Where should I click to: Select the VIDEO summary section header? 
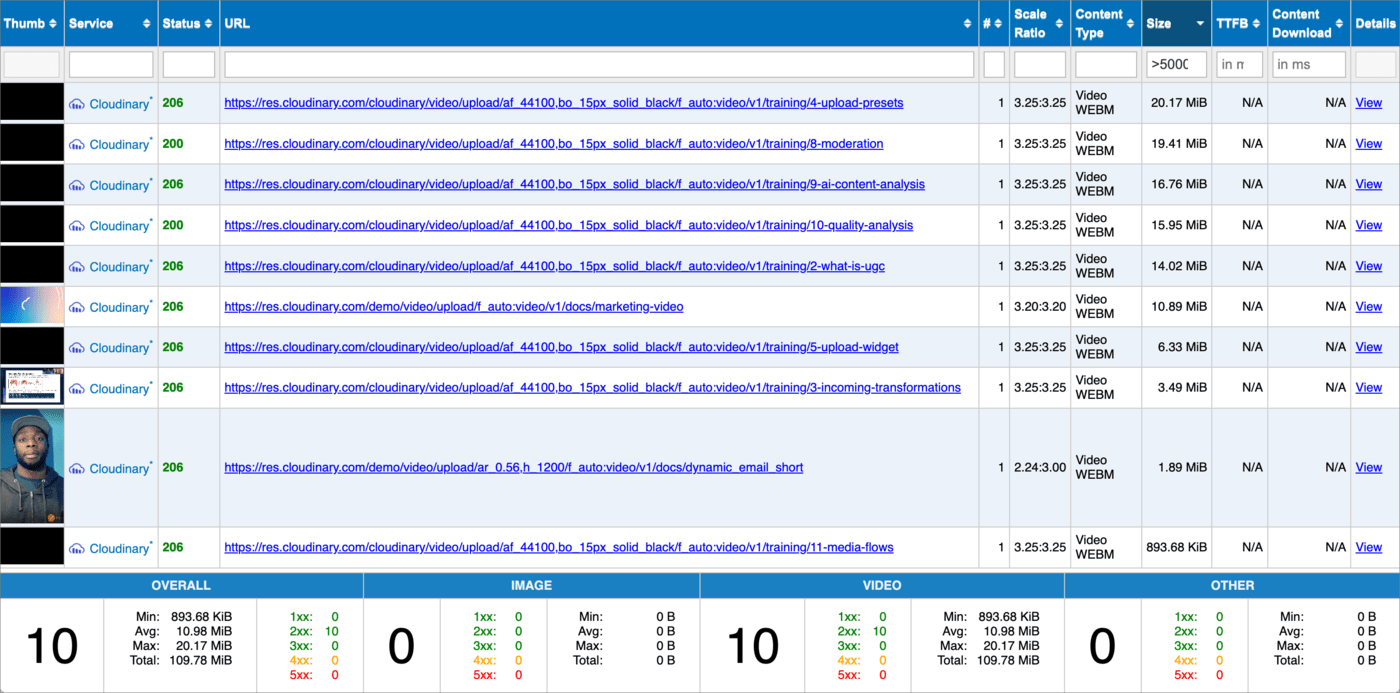(x=882, y=585)
